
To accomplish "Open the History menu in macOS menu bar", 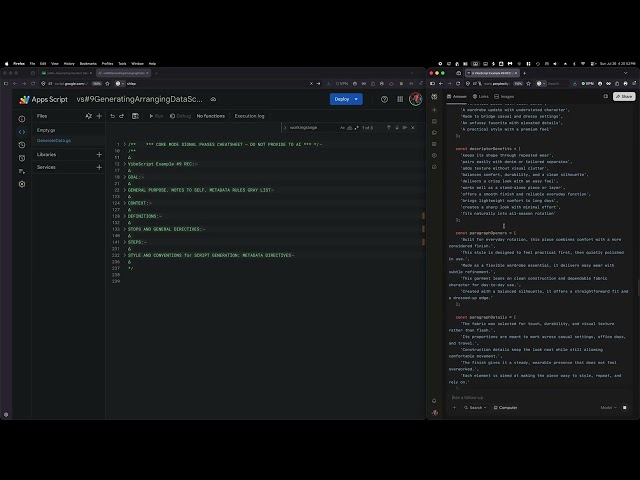I will tap(69, 64).
